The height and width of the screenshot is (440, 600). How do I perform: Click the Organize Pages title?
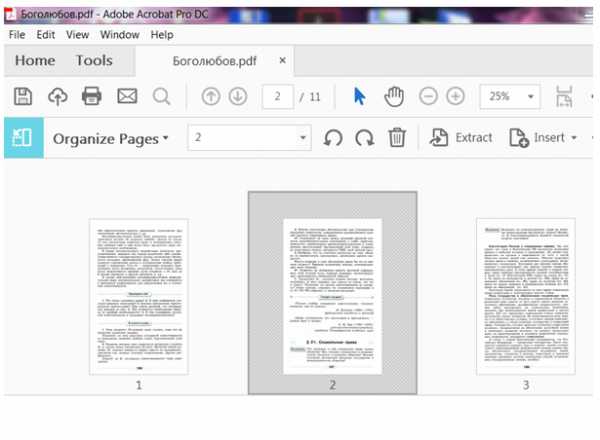point(106,139)
